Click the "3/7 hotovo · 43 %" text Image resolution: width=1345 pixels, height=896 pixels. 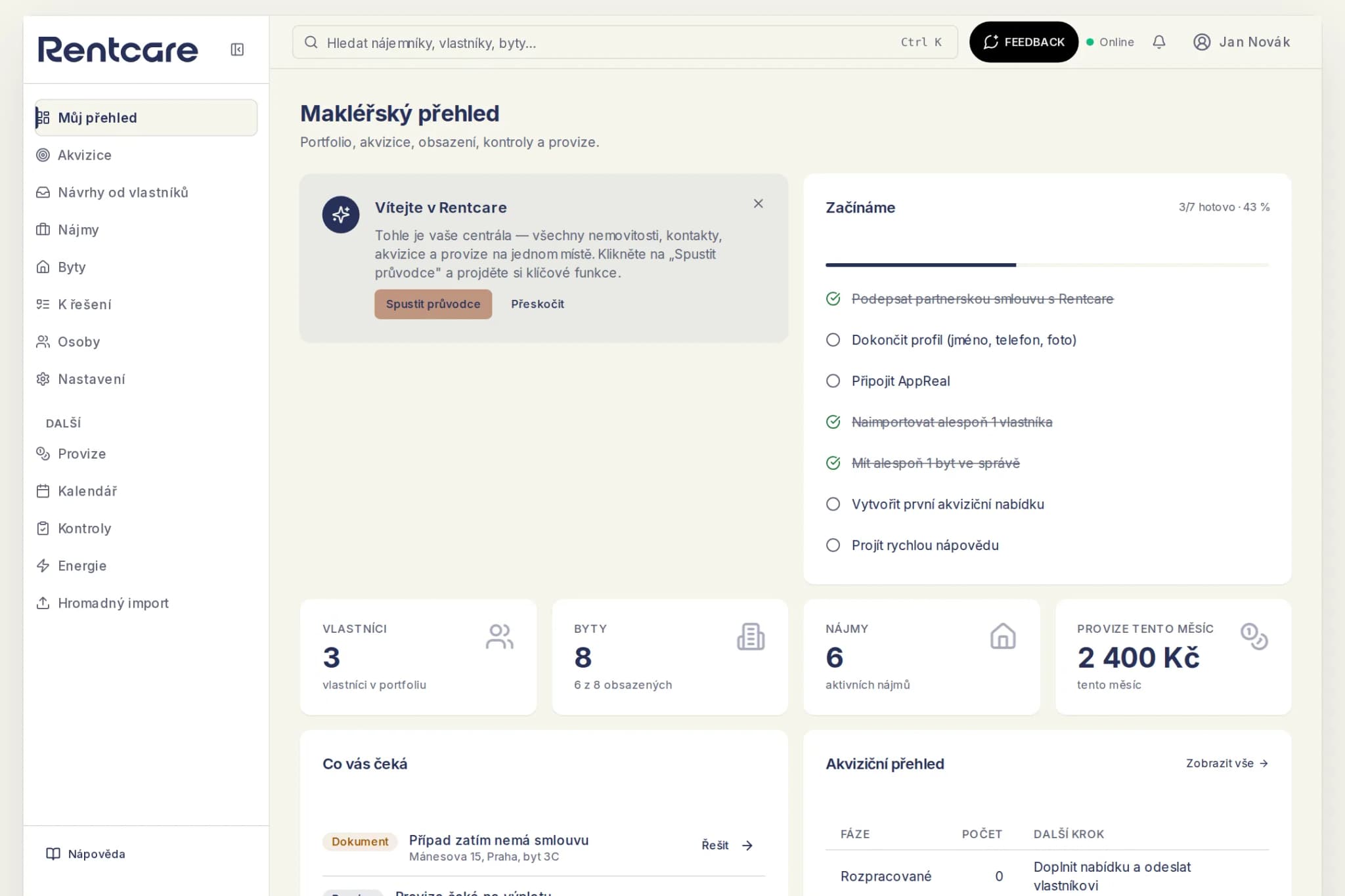pos(1224,207)
